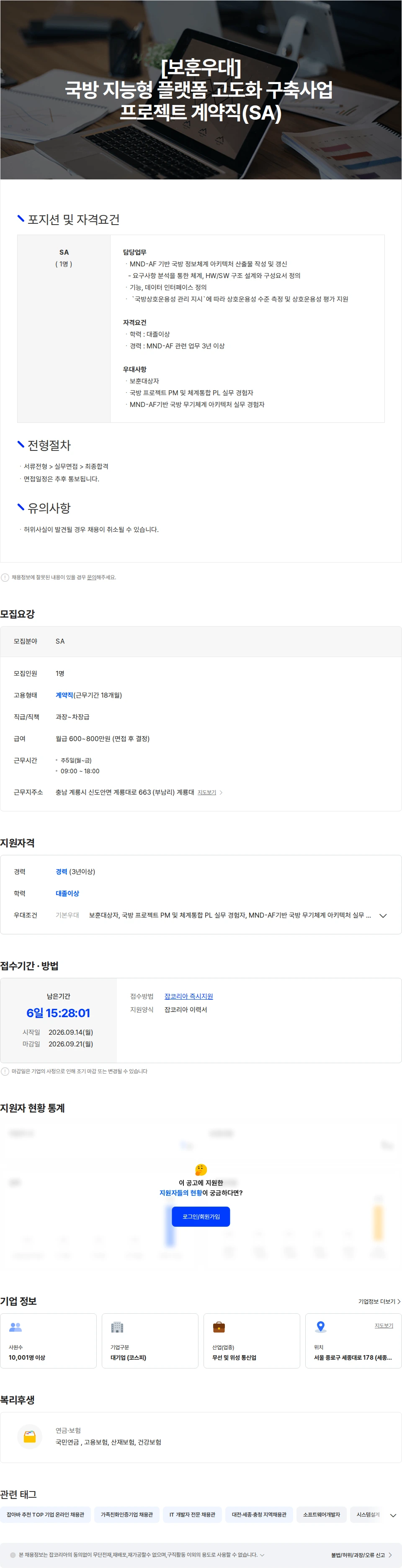Open 지도보기 link next to the work address
The width and height of the screenshot is (402, 1568).
pyautogui.click(x=206, y=793)
